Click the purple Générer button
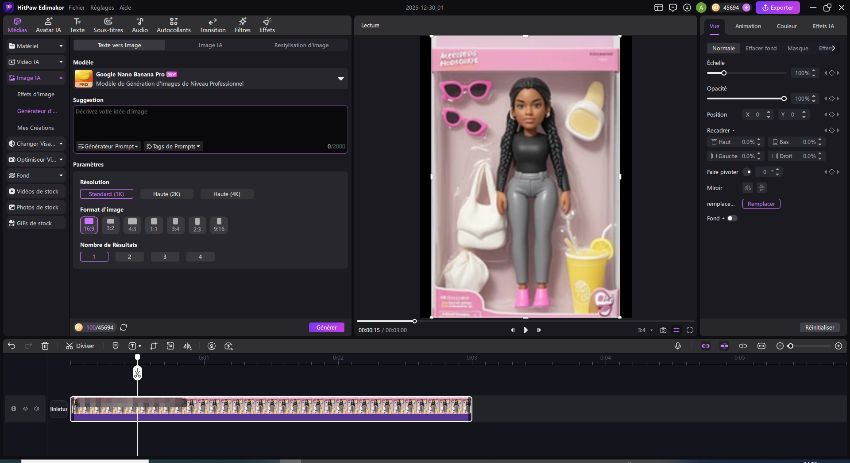The width and height of the screenshot is (850, 463). click(x=326, y=327)
